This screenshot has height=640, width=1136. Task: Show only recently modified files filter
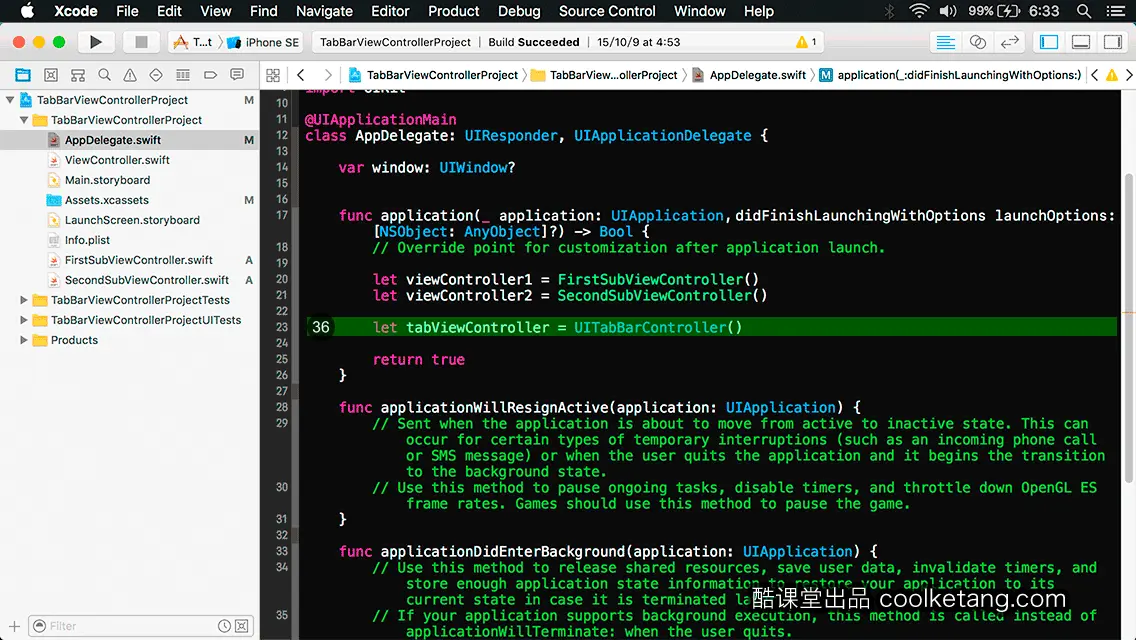225,626
